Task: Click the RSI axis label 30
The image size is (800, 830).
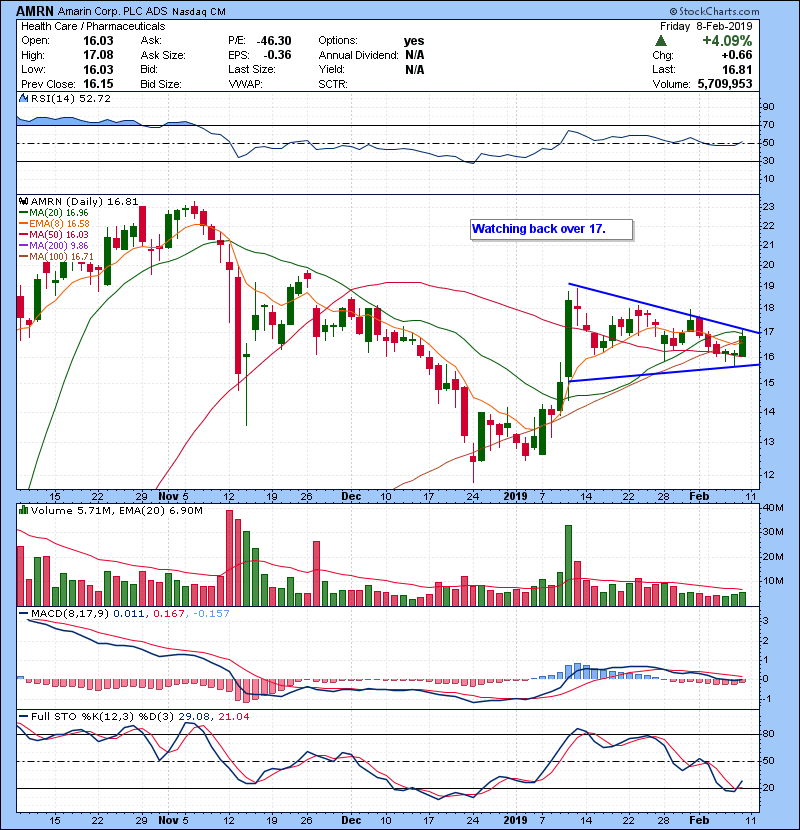Action: (x=768, y=160)
